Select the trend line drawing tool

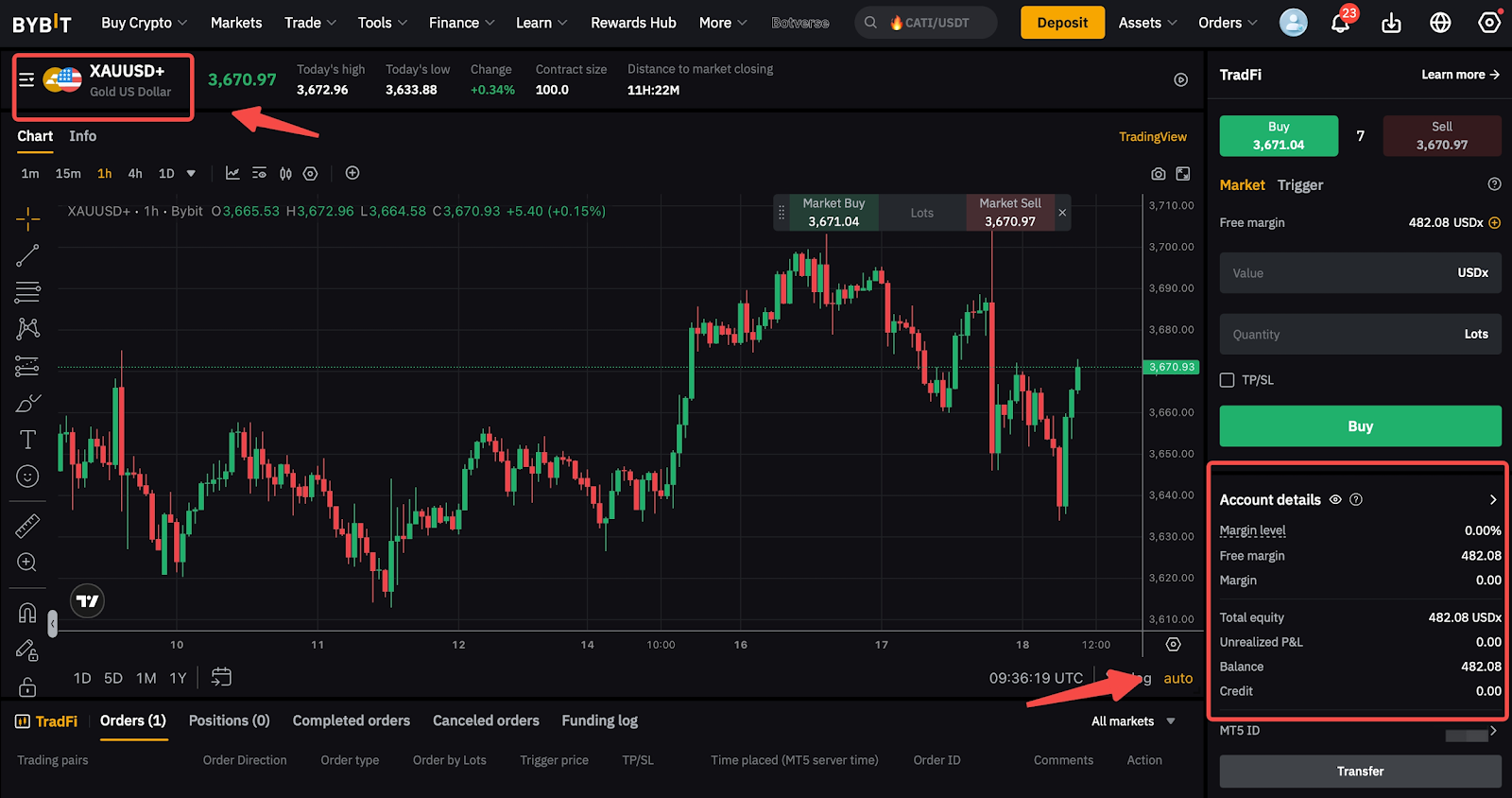(x=27, y=255)
